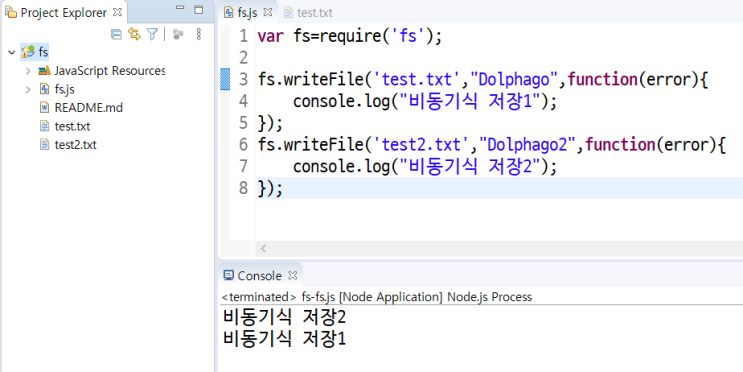Click the README.md file icon
The width and height of the screenshot is (743, 372).
[45, 108]
